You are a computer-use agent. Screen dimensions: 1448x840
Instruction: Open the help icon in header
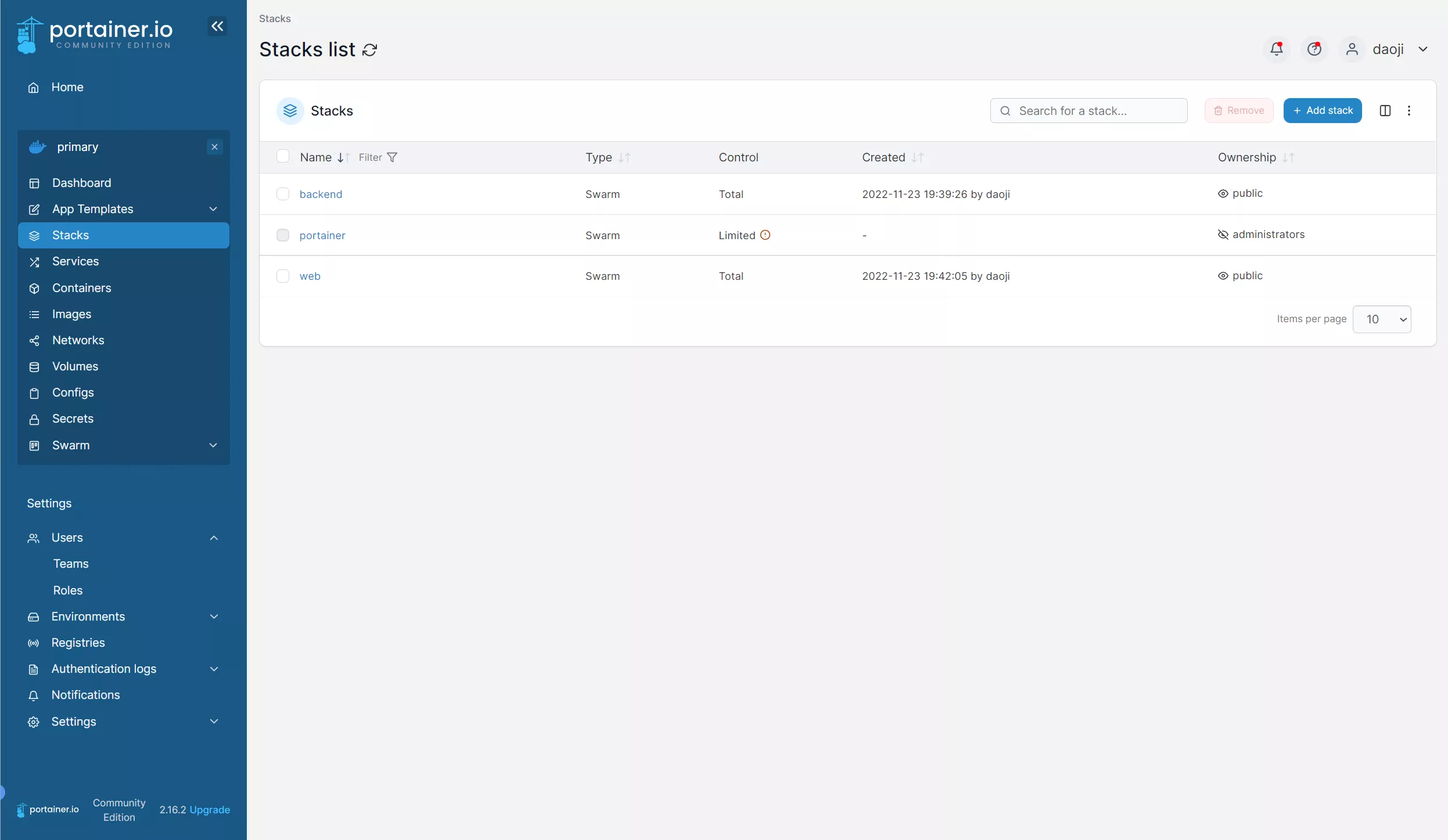(1314, 49)
